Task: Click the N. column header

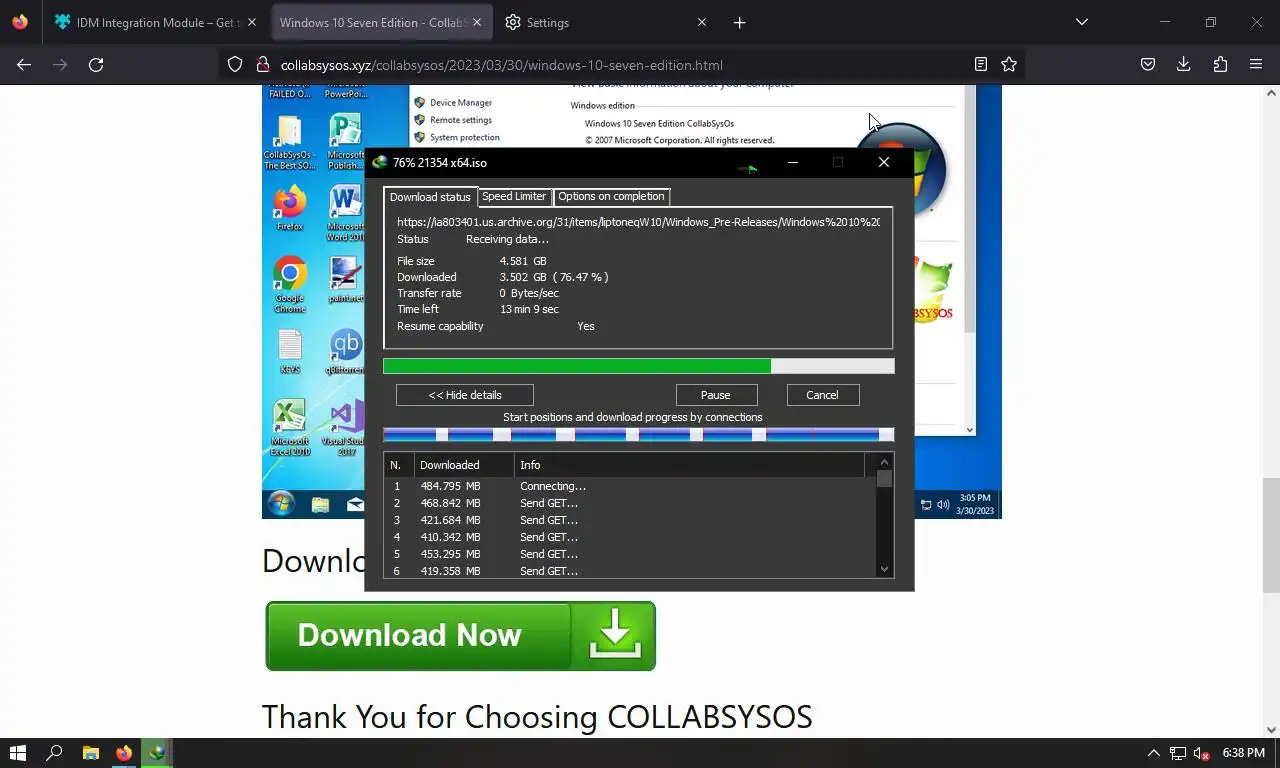Action: pyautogui.click(x=399, y=465)
